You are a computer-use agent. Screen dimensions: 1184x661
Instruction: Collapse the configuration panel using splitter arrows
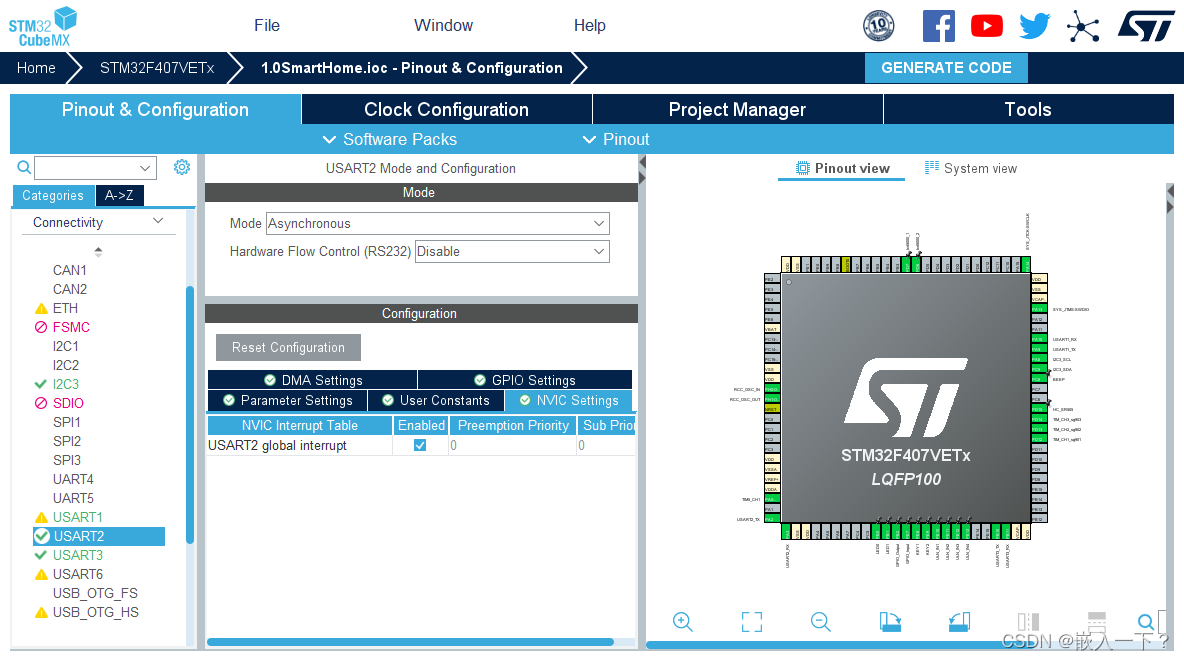click(x=643, y=170)
